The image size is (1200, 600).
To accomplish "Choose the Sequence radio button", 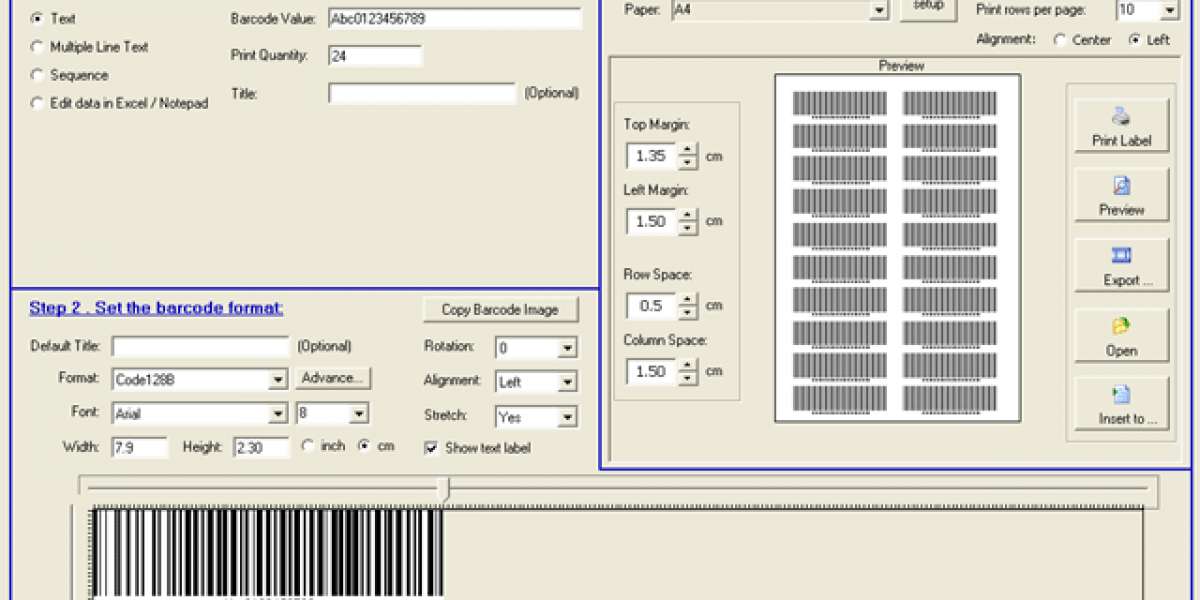I will point(37,75).
